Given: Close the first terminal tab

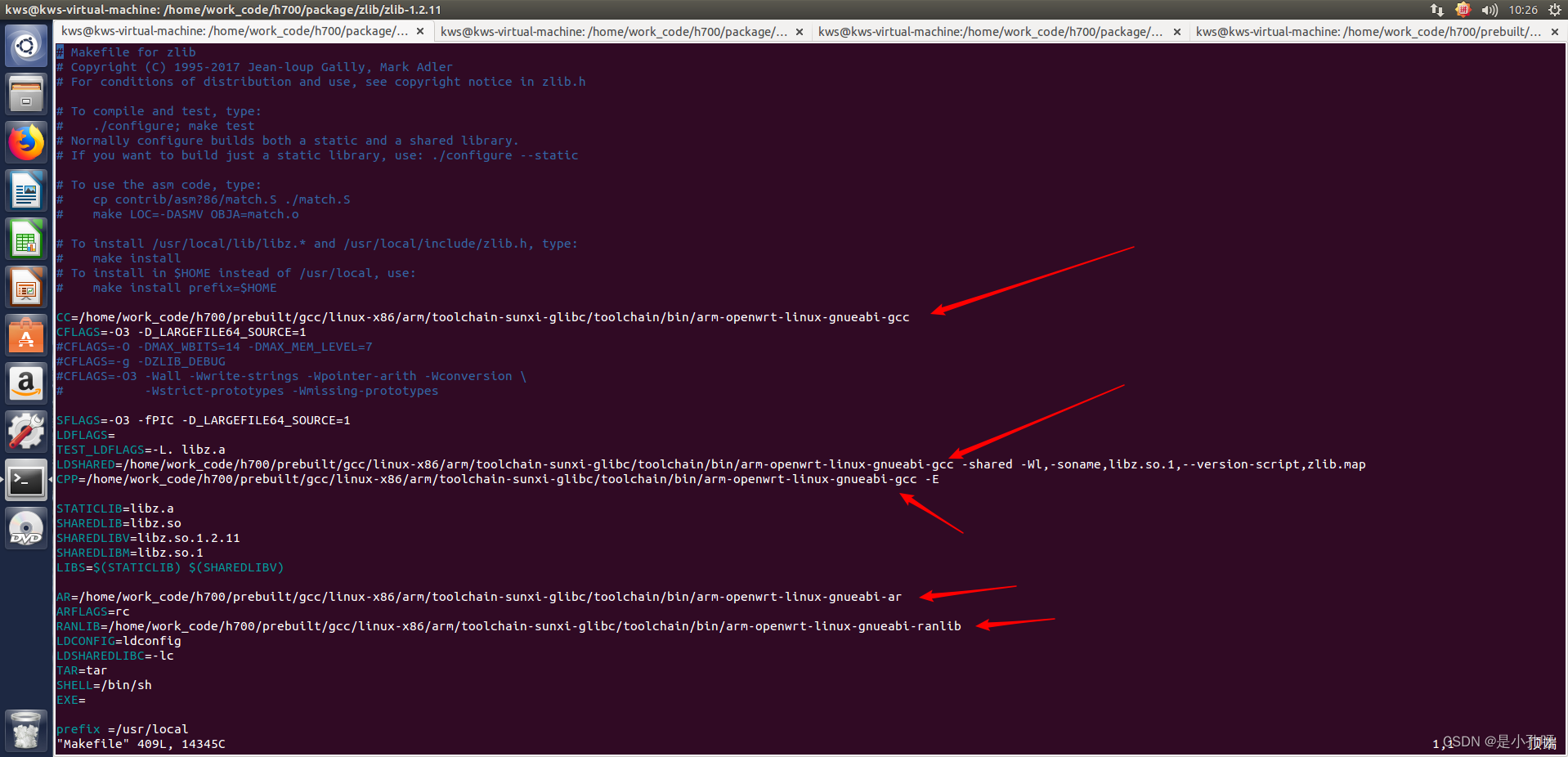Looking at the screenshot, I should (420, 32).
